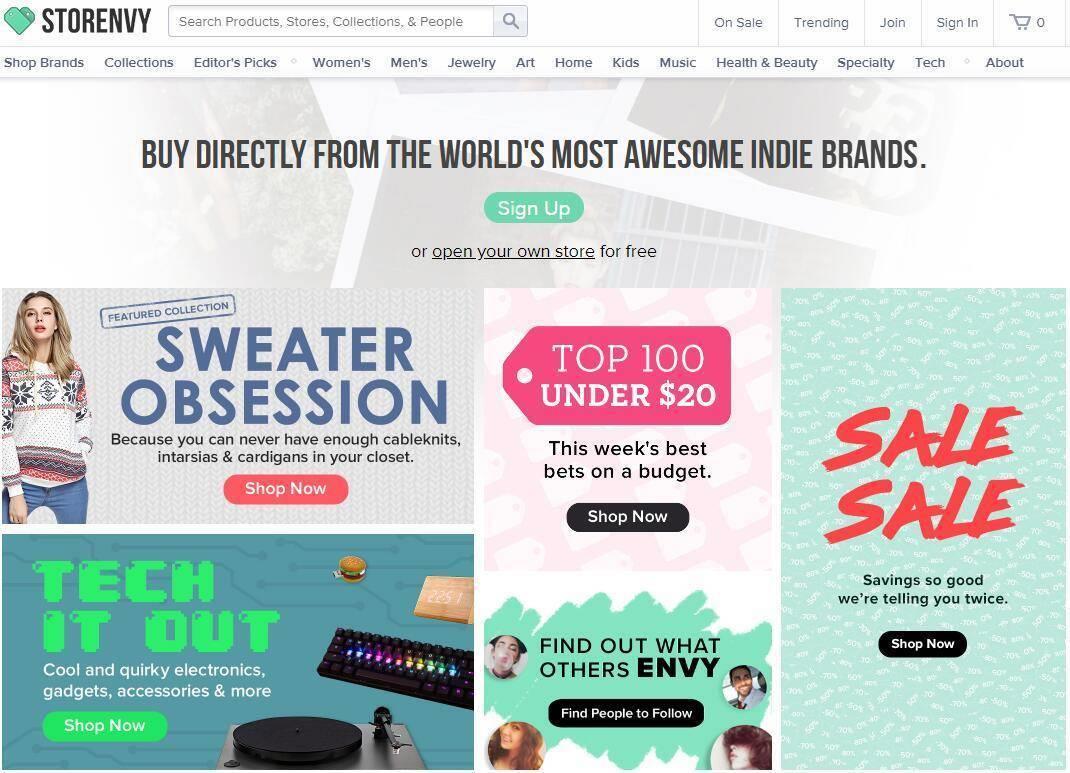Image resolution: width=1070 pixels, height=773 pixels.
Task: Click the magnifying glass search button
Action: tap(510, 21)
